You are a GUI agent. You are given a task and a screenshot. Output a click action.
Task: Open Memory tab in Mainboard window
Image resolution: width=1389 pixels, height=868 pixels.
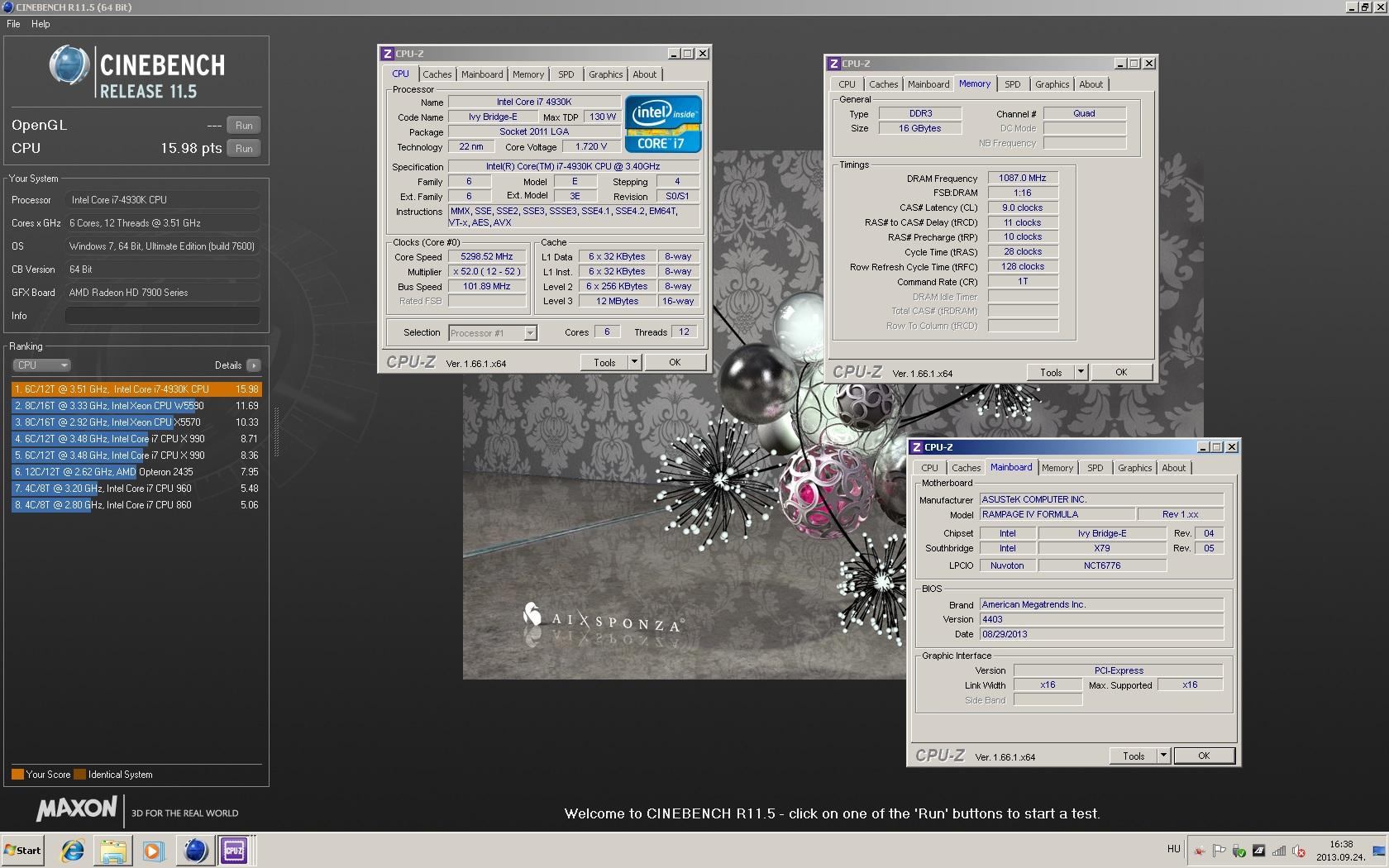point(1057,468)
